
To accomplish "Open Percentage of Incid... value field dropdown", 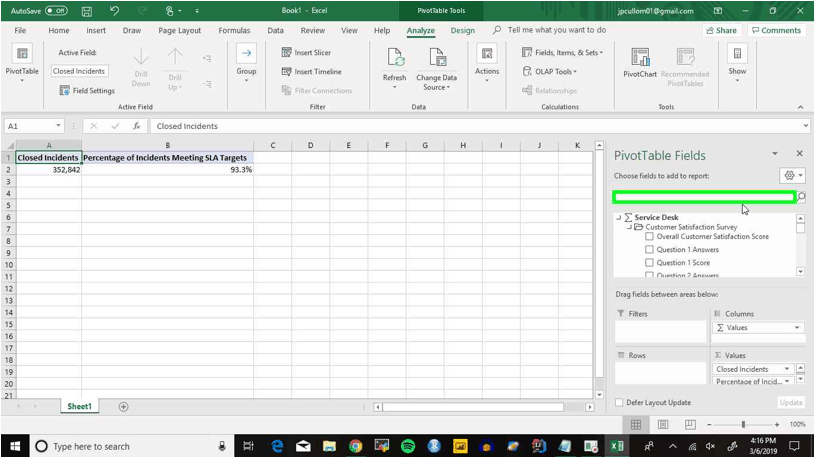I will pos(787,382).
